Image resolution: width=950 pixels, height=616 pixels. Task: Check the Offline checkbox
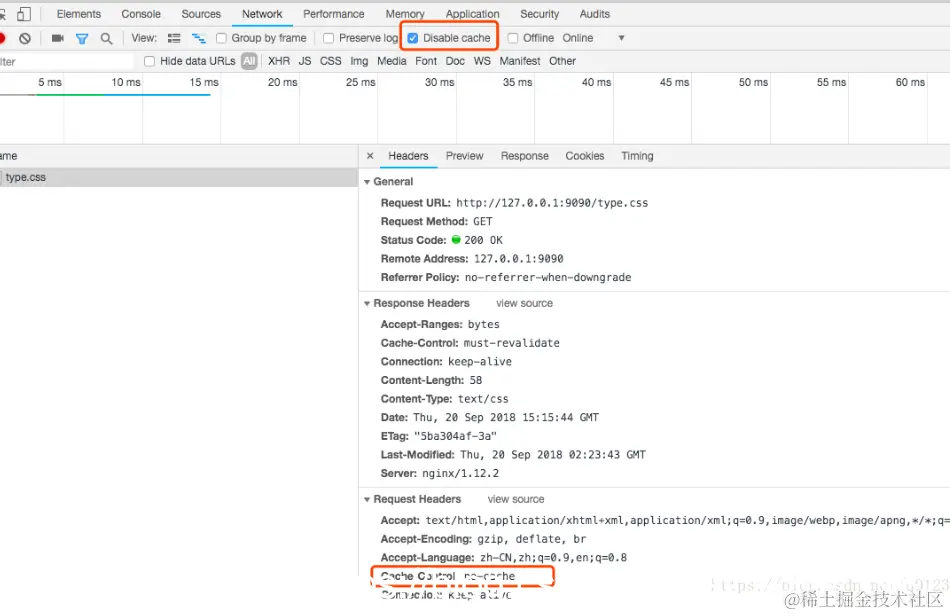pyautogui.click(x=513, y=38)
